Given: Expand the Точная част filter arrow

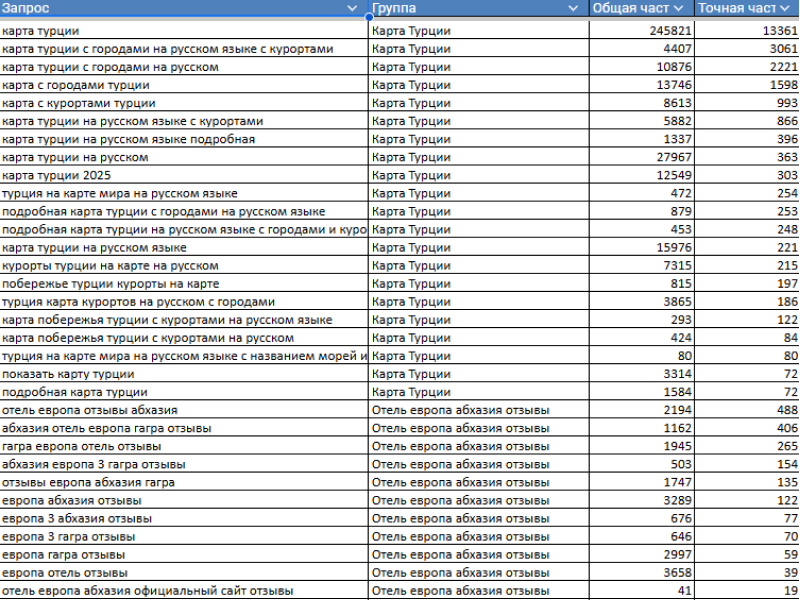Looking at the screenshot, I should pyautogui.click(x=786, y=8).
